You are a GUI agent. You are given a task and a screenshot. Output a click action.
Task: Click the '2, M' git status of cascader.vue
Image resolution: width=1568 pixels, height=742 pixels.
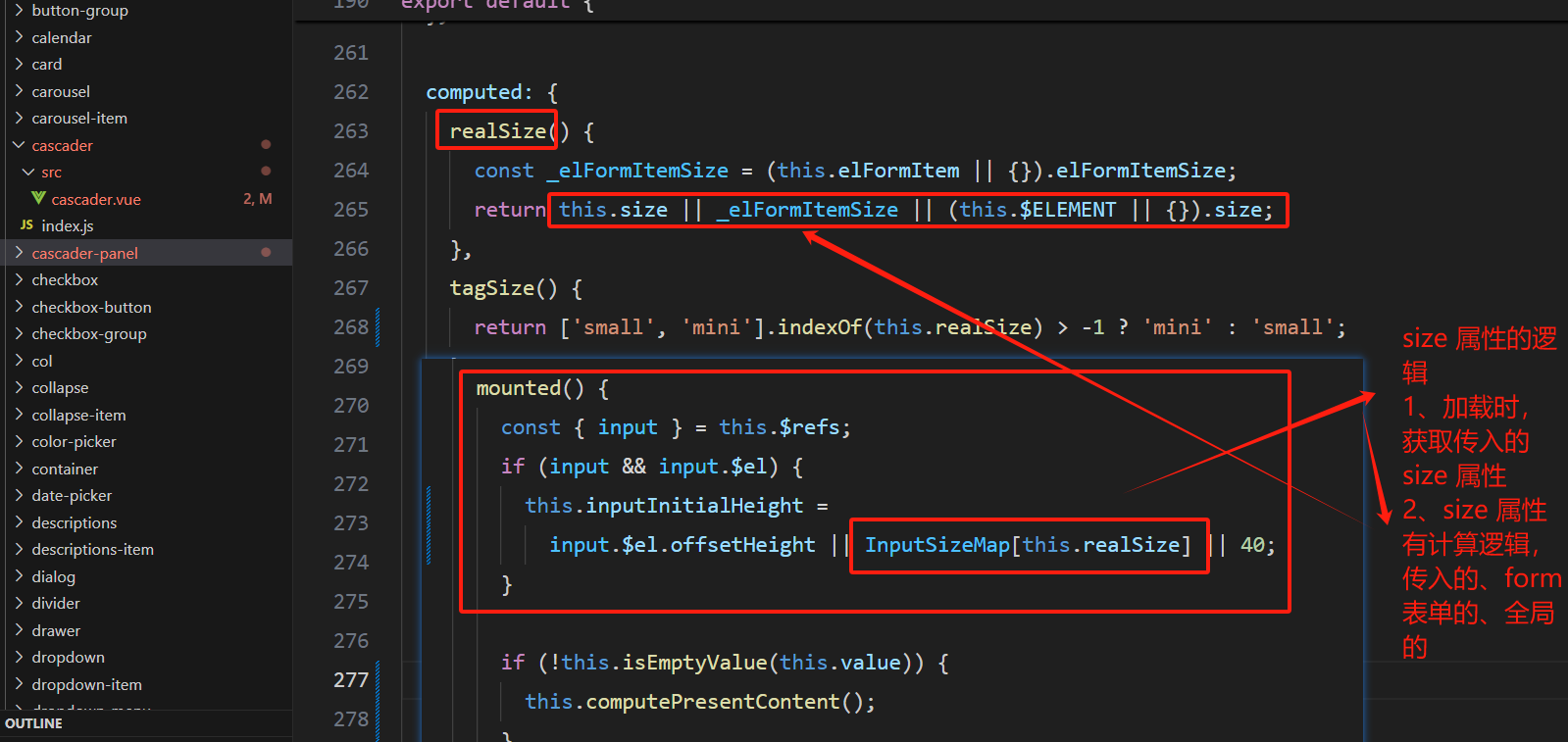pyautogui.click(x=257, y=198)
